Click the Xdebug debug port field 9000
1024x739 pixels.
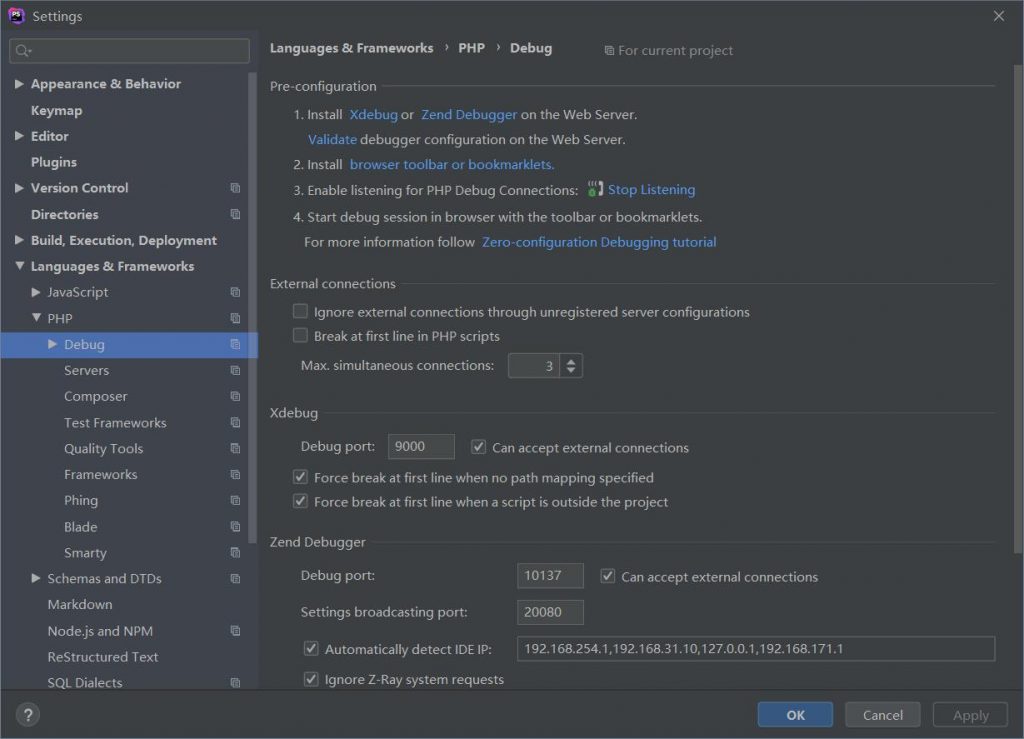coord(421,447)
